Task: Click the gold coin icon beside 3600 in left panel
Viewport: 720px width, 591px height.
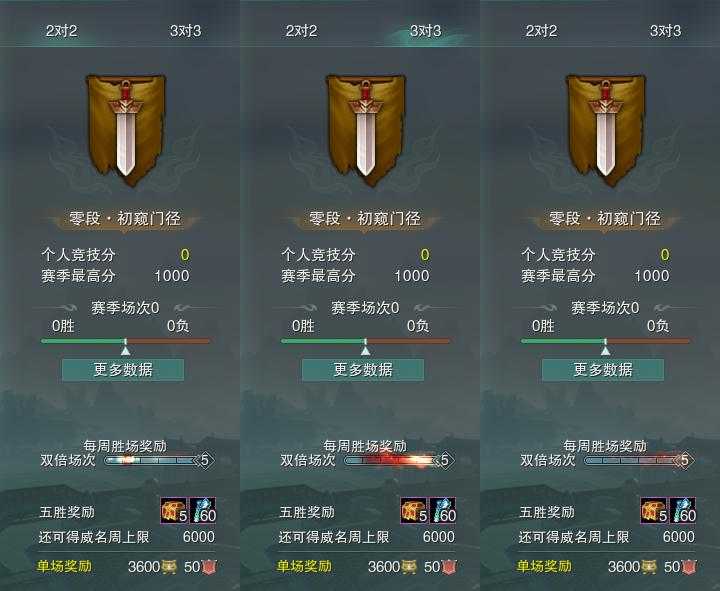Action: pyautogui.click(x=169, y=567)
